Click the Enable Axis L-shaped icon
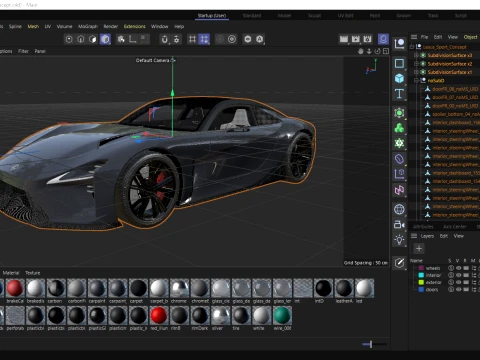The width and height of the screenshot is (480, 360). [133, 39]
